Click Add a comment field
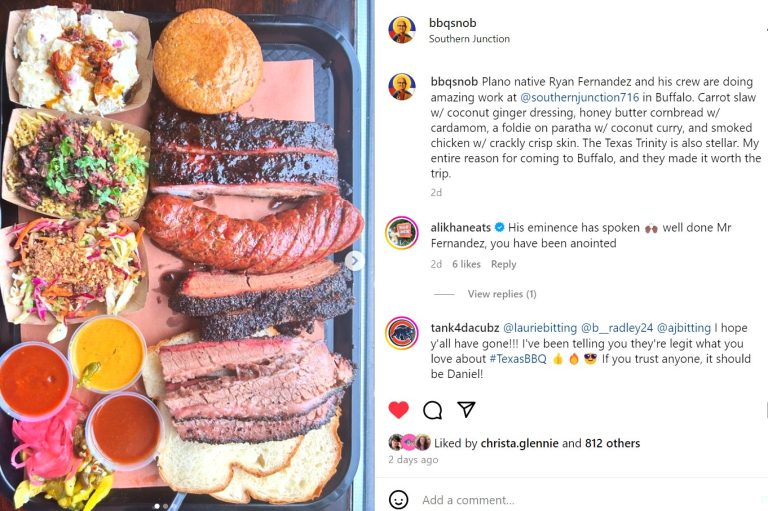 [x=588, y=500]
